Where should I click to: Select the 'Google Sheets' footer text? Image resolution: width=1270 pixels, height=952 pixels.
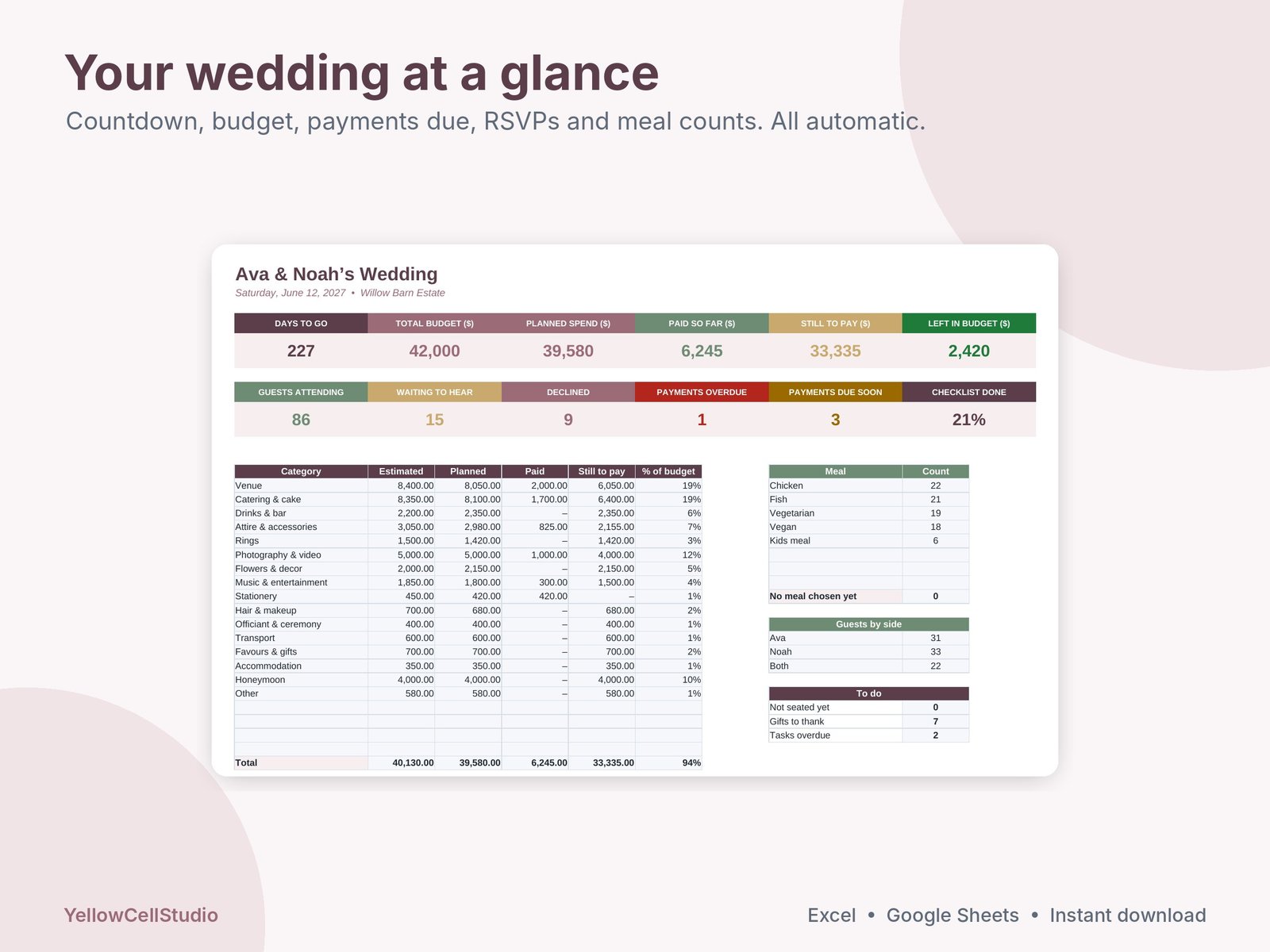point(952,916)
